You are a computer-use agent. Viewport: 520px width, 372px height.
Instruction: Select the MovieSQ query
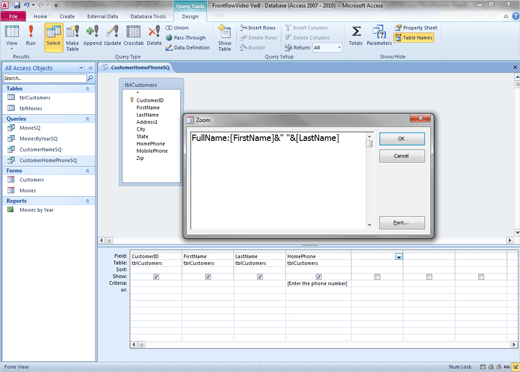[49, 128]
